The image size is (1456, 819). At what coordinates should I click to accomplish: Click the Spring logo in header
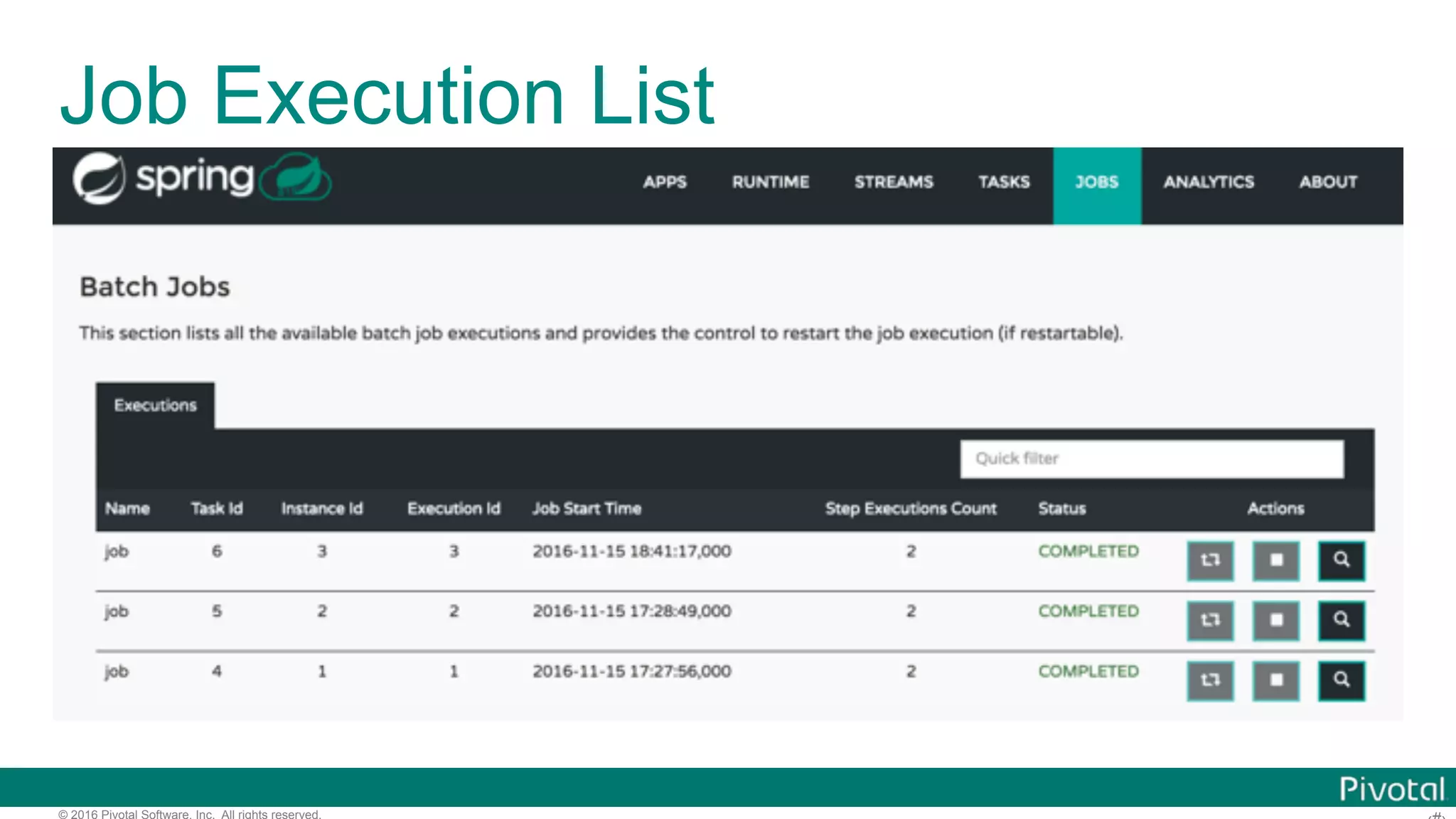click(163, 178)
